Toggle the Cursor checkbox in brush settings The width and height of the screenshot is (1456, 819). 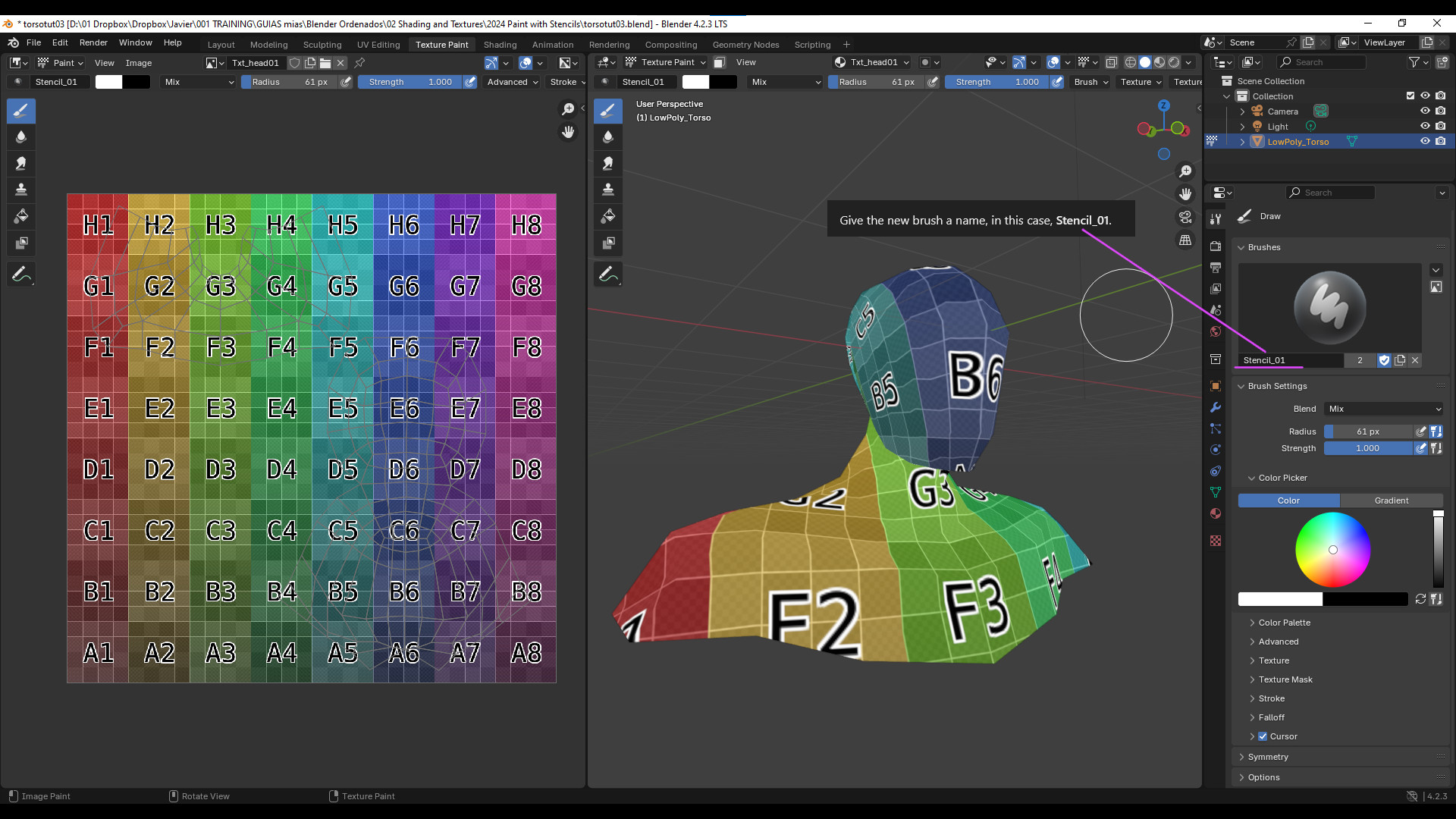[x=1263, y=736]
